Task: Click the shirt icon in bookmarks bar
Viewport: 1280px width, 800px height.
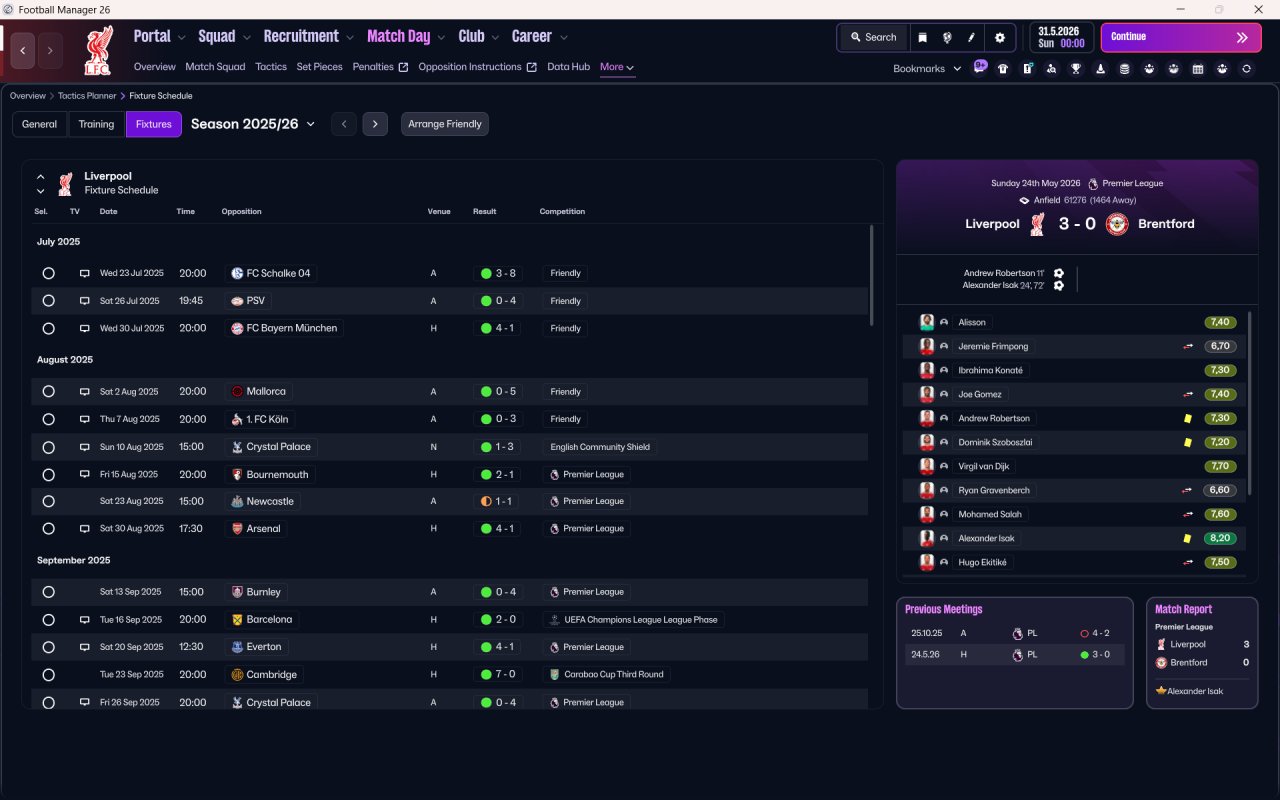Action: click(1003, 69)
